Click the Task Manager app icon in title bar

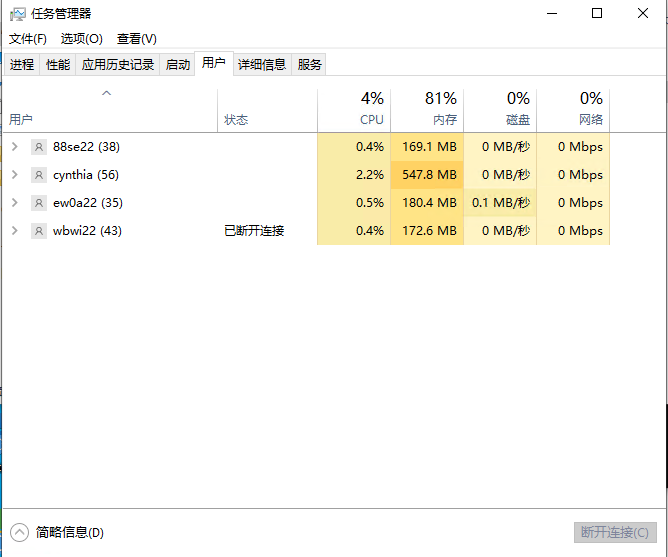(18, 14)
